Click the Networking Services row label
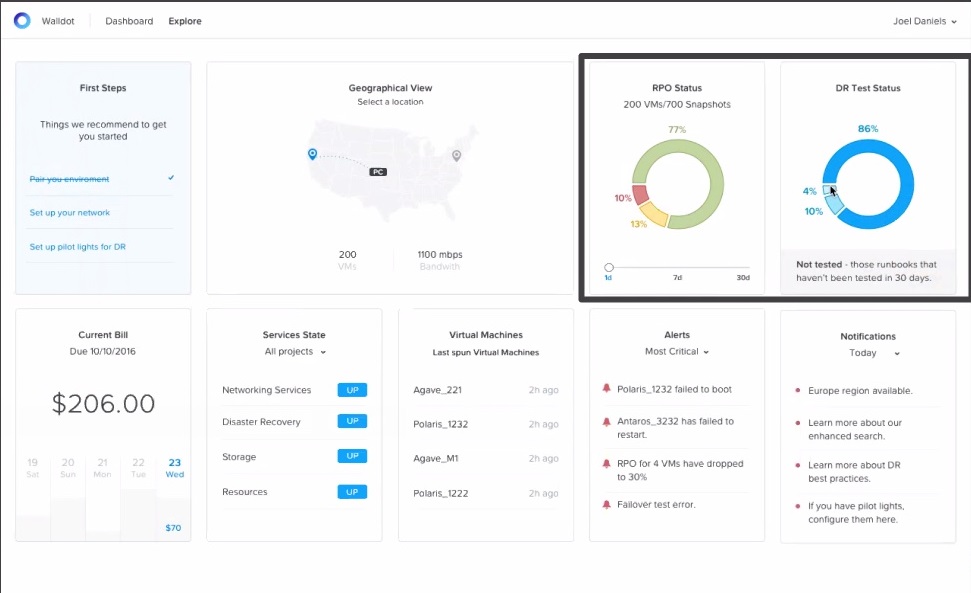Screen dimensions: 971x593 pos(266,390)
